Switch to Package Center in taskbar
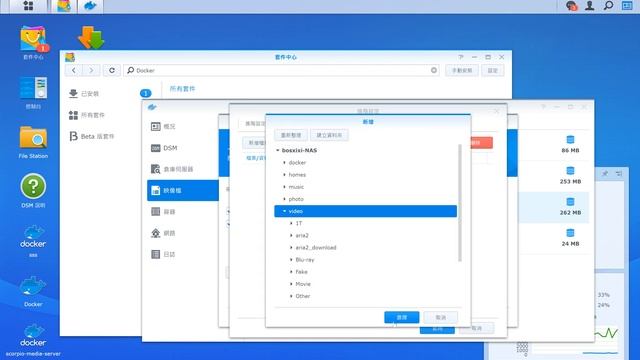 click(64, 6)
